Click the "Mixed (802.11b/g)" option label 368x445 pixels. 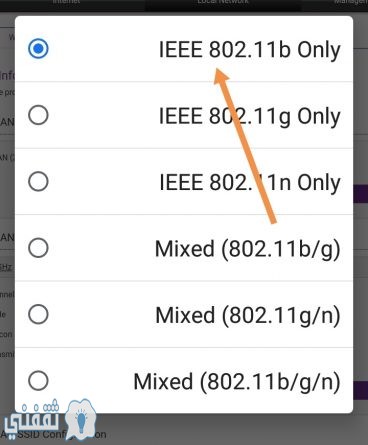point(248,249)
